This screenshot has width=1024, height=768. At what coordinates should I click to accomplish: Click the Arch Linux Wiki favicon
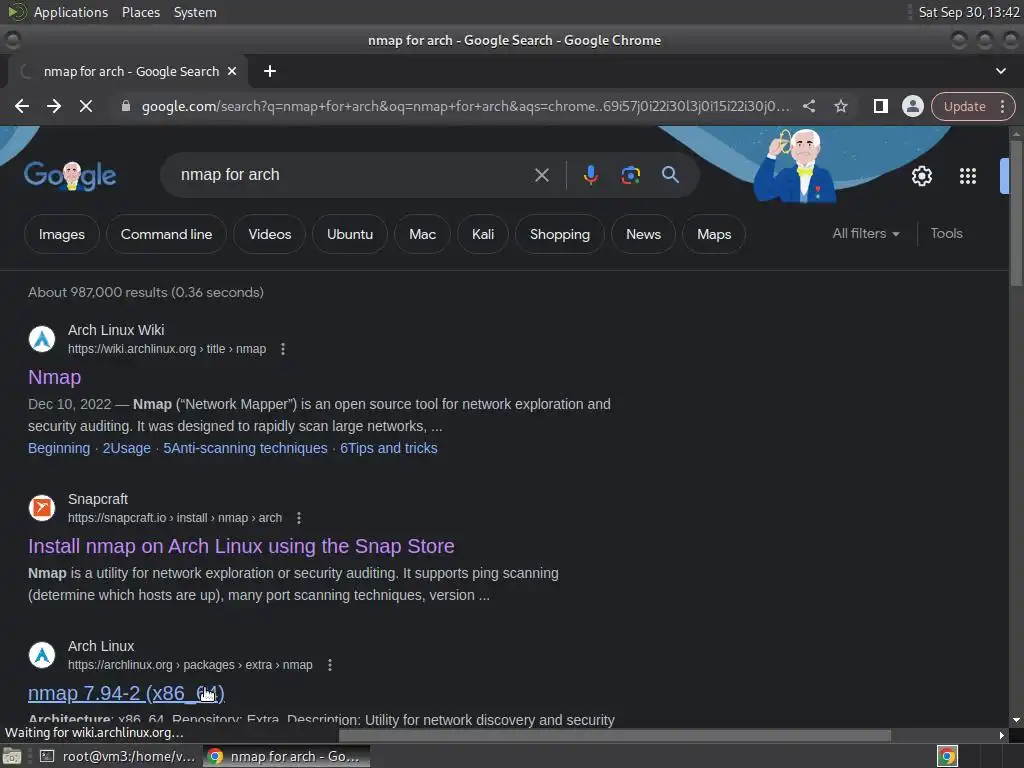42,339
